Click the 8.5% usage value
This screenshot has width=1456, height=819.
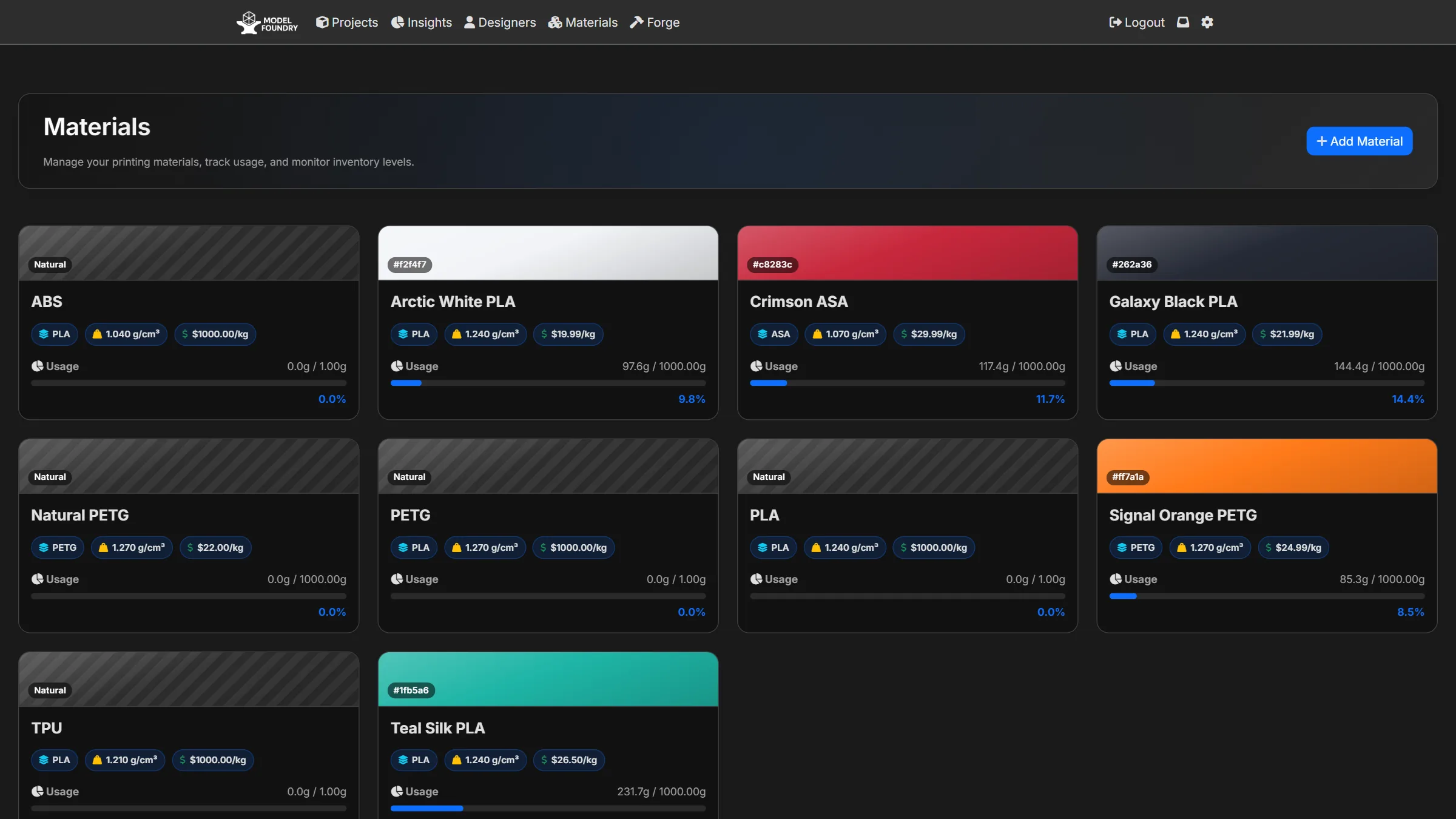coord(1410,612)
